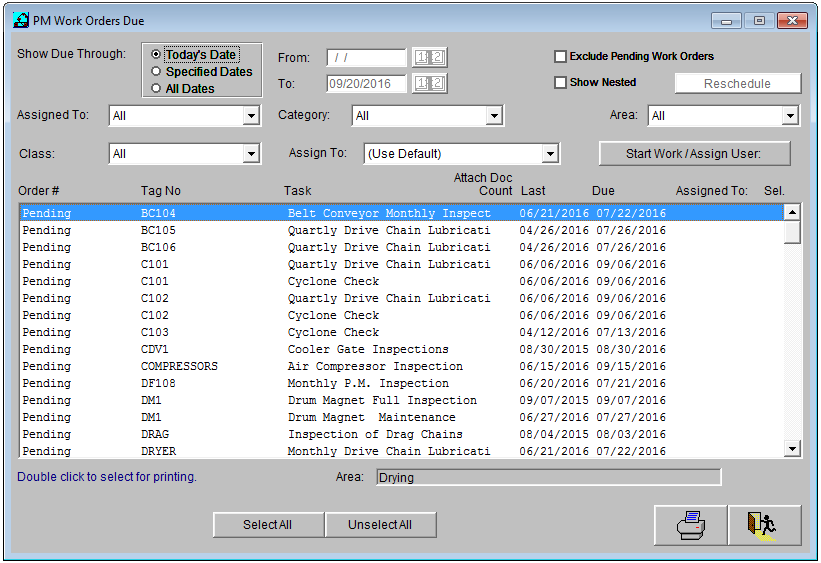This screenshot has width=821, height=563.
Task: Select the C102 Cyclone Check row
Action: (402, 315)
